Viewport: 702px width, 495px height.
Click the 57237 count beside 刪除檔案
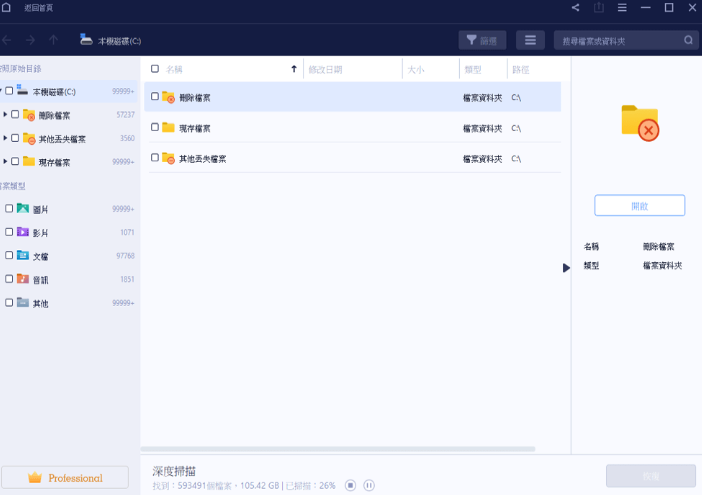125,115
